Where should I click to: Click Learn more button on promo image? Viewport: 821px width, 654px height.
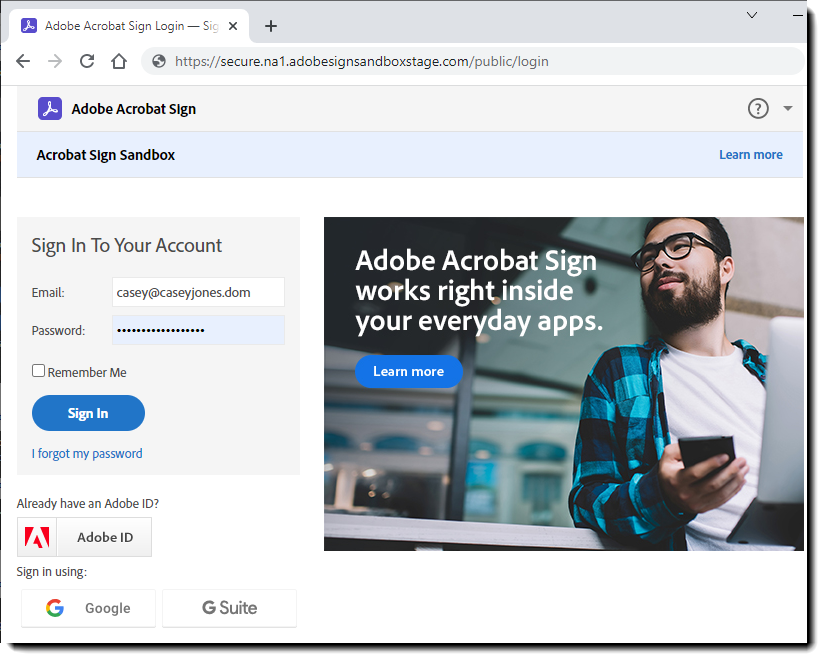tap(408, 371)
